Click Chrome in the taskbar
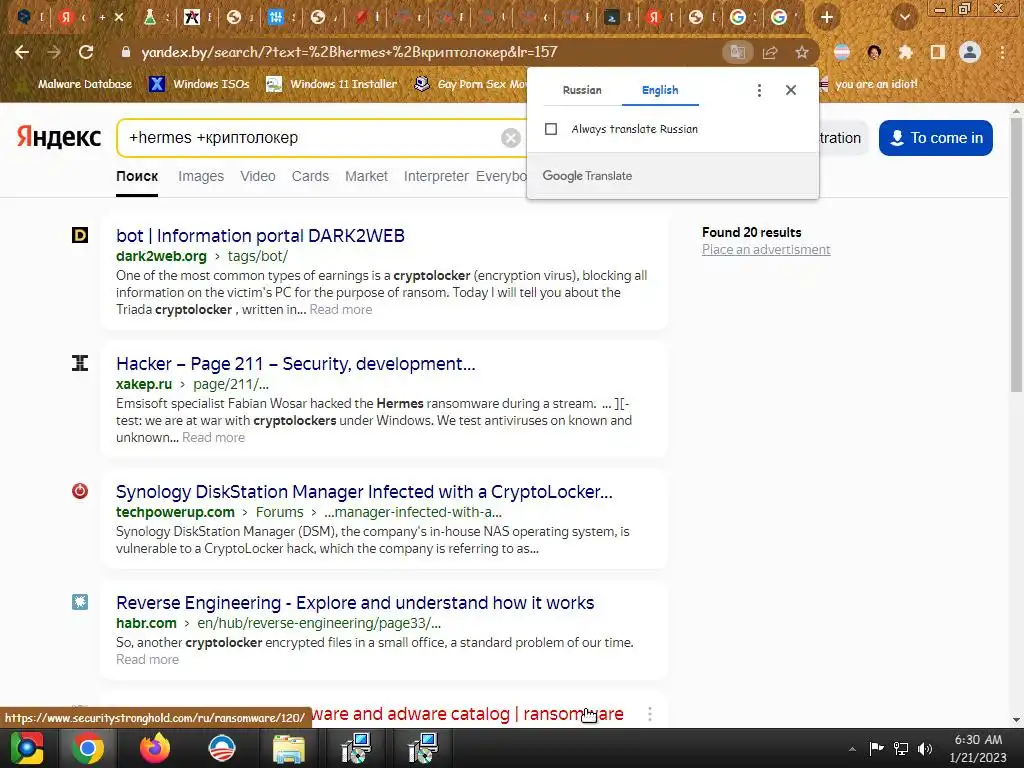Viewport: 1024px width, 768px height. coord(88,748)
